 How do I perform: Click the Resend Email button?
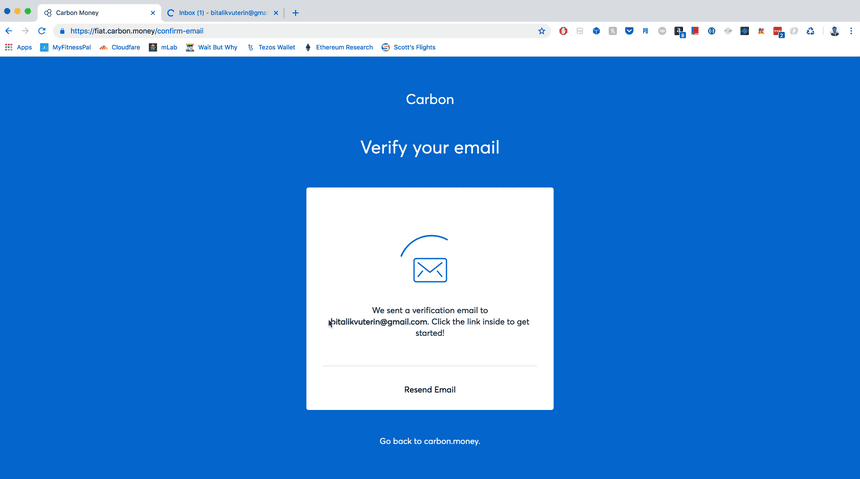[x=430, y=390]
